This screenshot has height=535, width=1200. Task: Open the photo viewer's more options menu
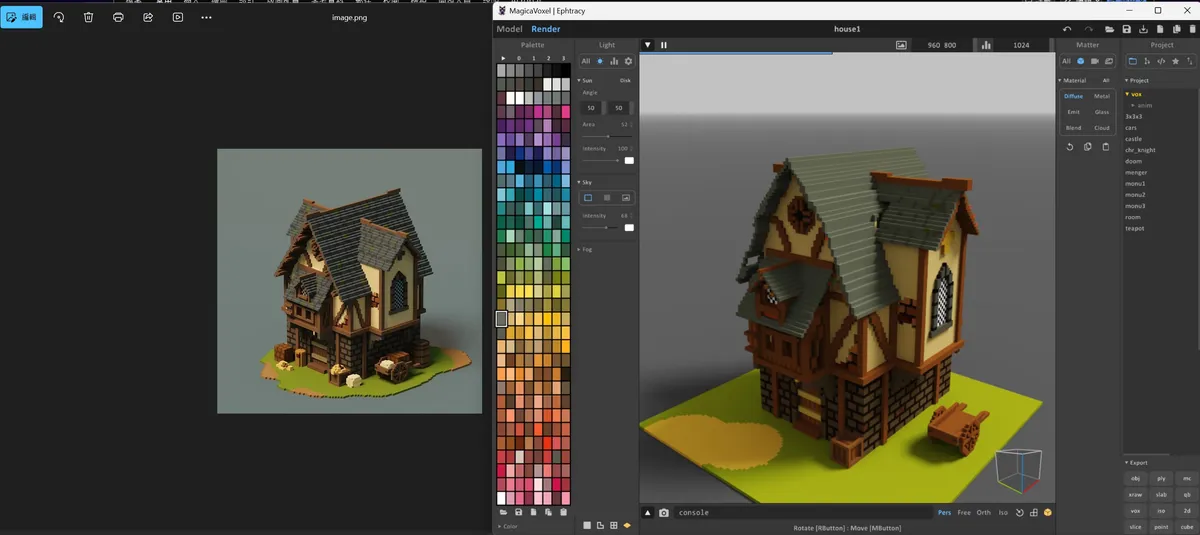coord(206,17)
